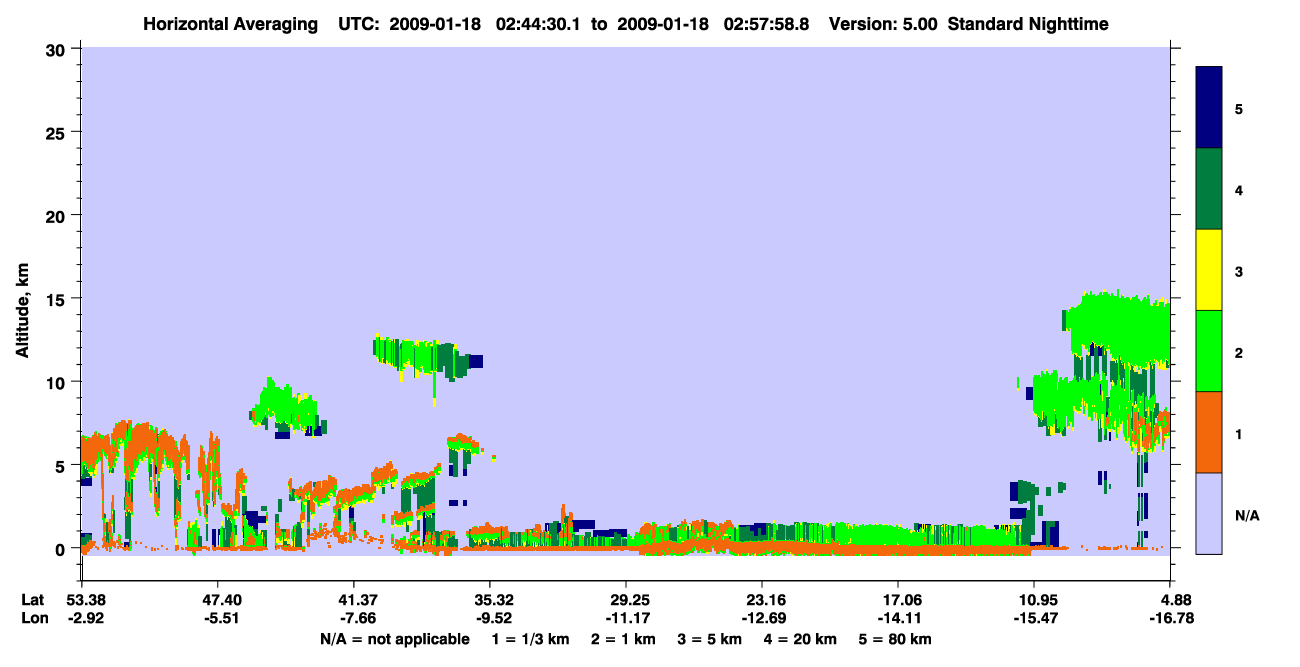Click the bright green colorbar segment labeled 2

1209,351
